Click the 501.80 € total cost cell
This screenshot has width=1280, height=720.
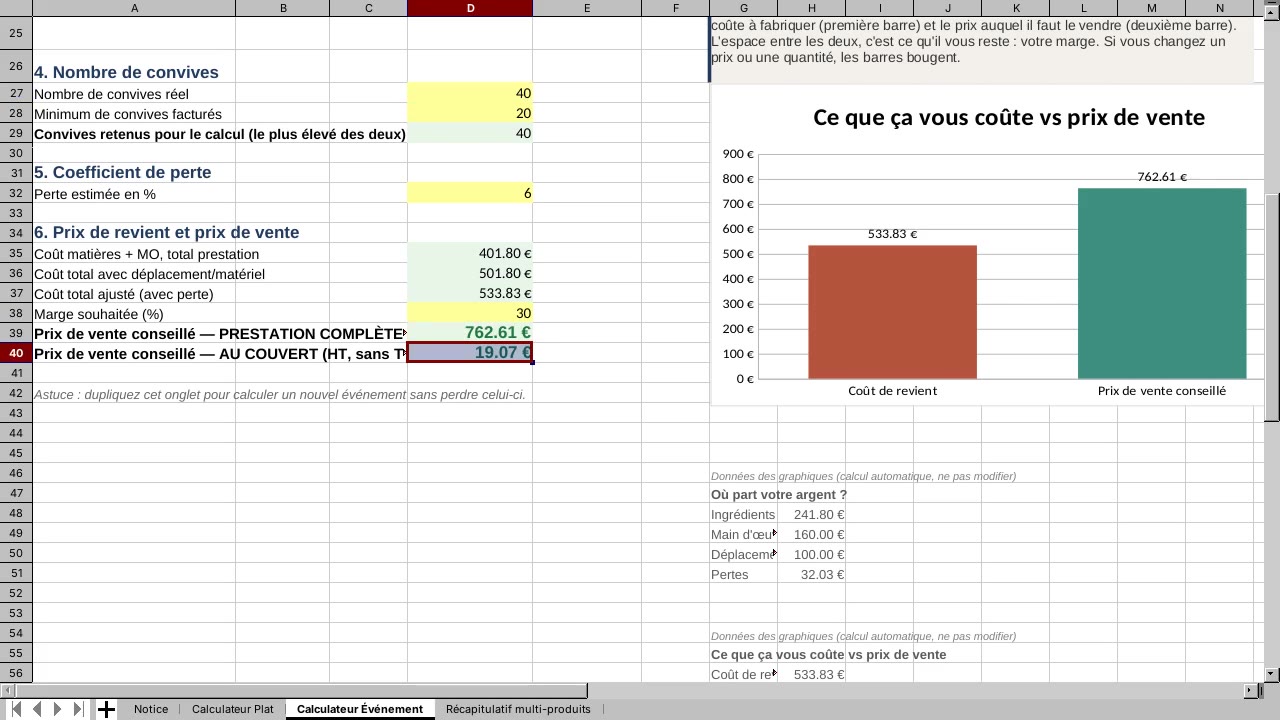click(470, 273)
